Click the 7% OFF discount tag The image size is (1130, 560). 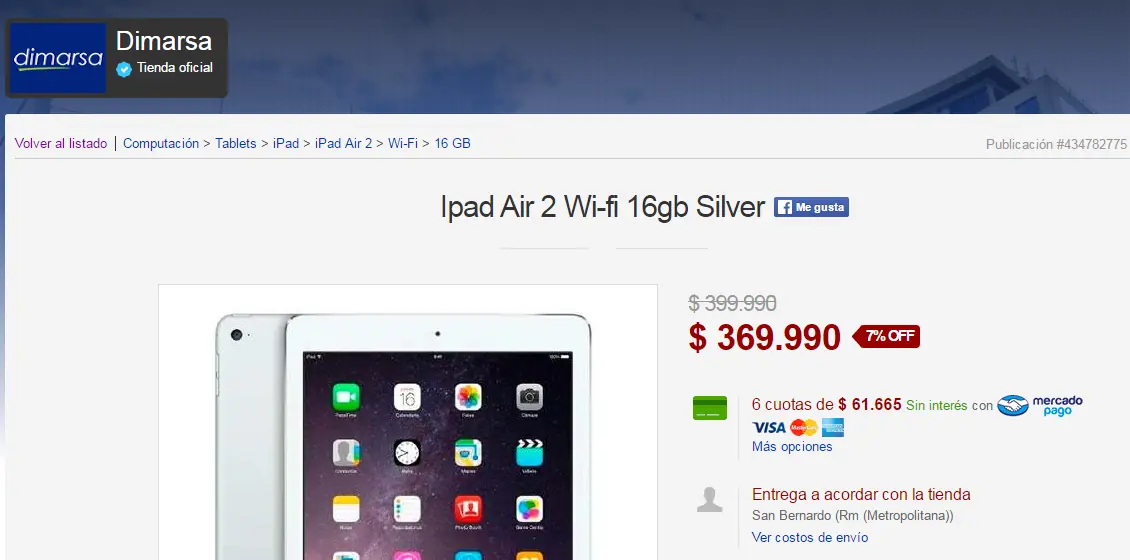point(886,336)
